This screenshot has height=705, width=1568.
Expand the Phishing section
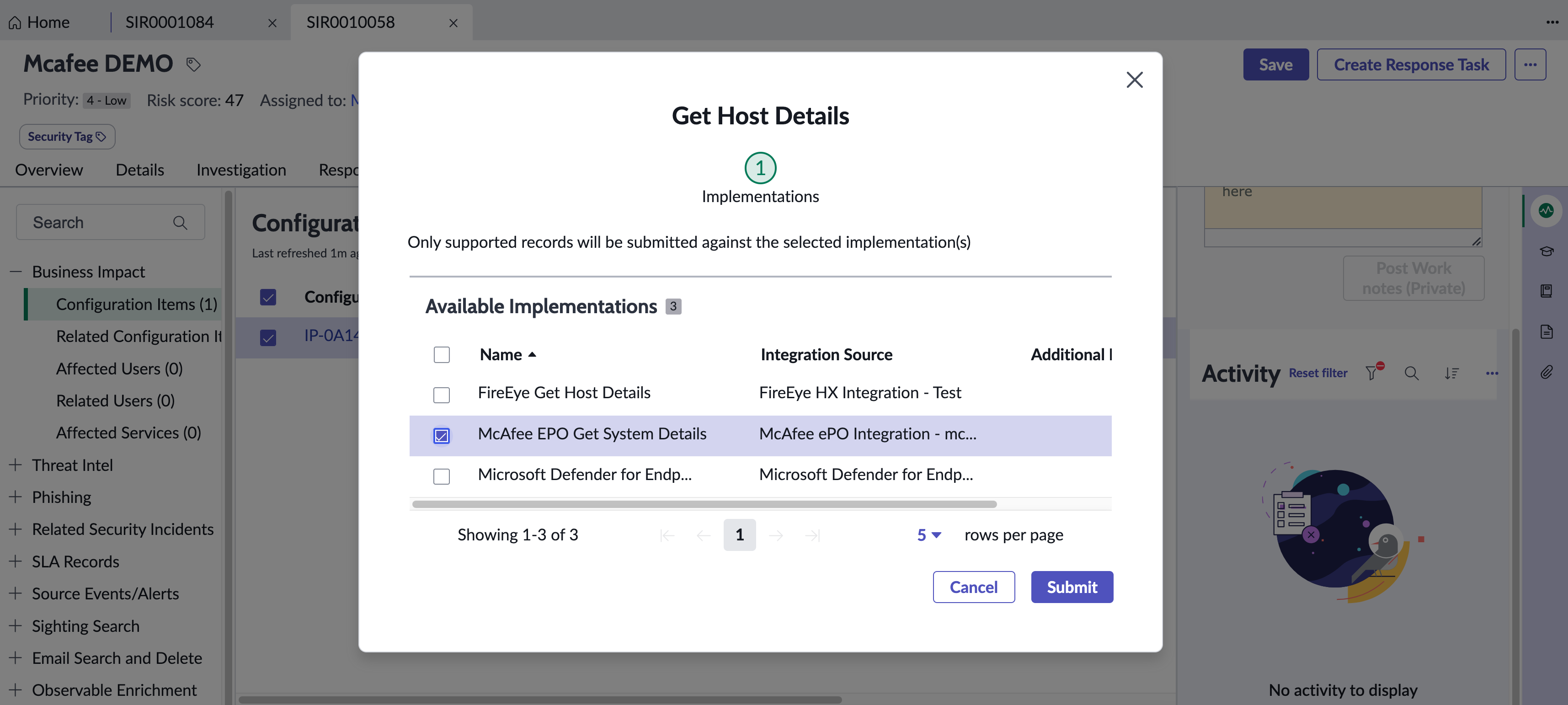[x=16, y=497]
